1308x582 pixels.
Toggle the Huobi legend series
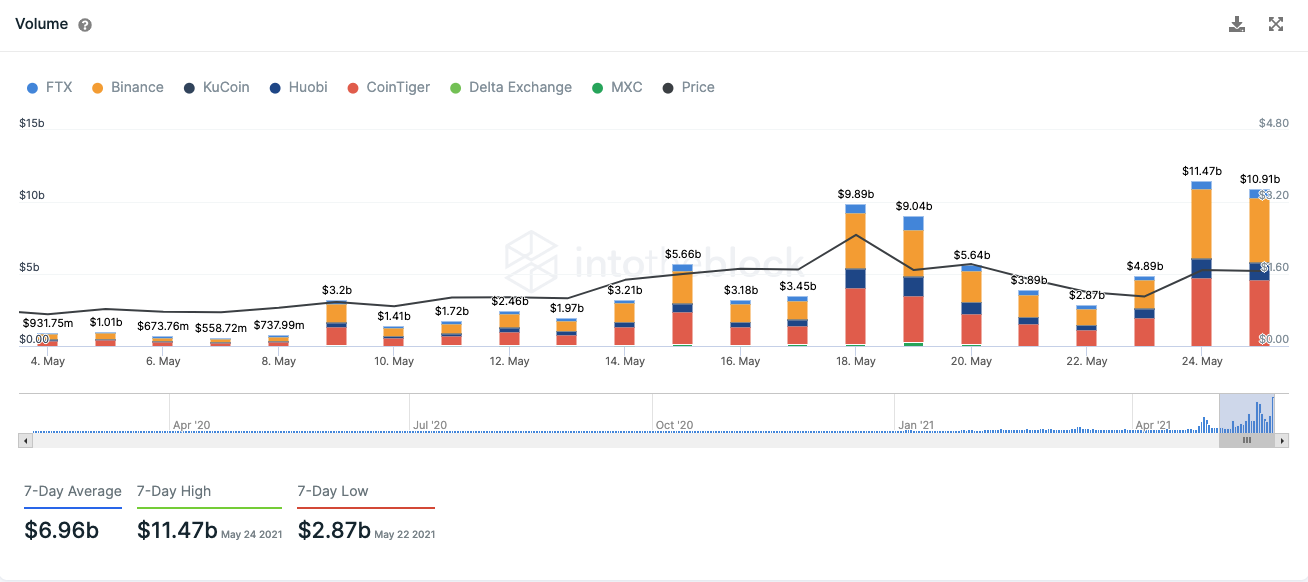pos(299,87)
